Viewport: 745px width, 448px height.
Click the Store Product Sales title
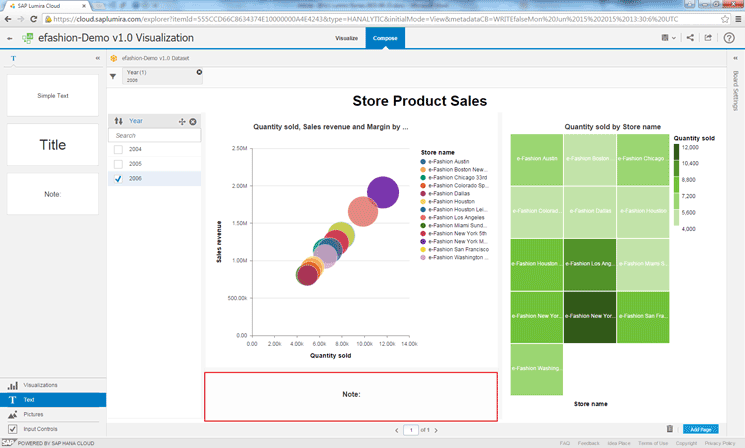tap(420, 101)
